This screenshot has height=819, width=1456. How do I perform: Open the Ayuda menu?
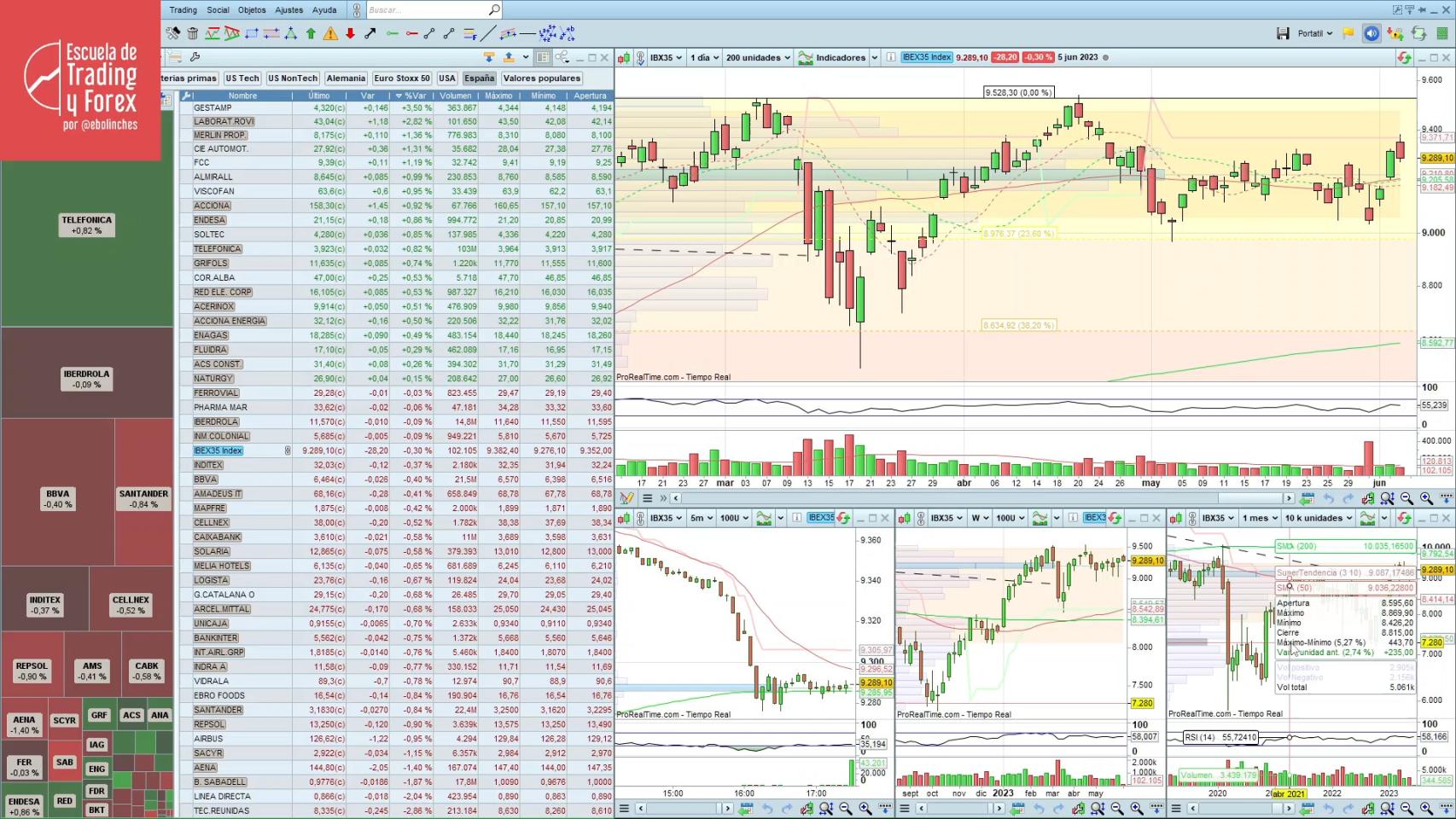click(324, 9)
